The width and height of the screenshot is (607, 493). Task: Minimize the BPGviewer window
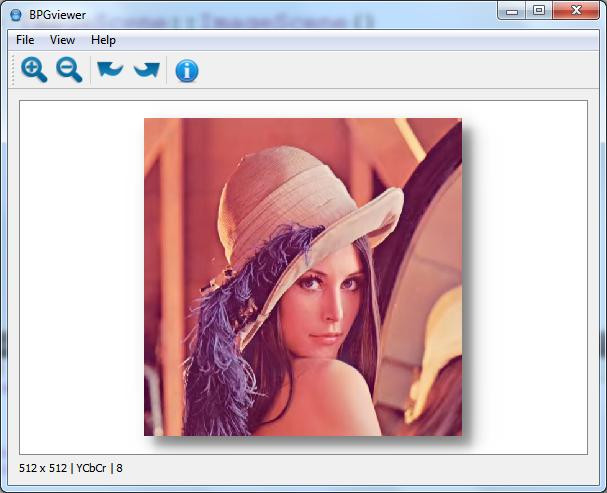[x=512, y=10]
